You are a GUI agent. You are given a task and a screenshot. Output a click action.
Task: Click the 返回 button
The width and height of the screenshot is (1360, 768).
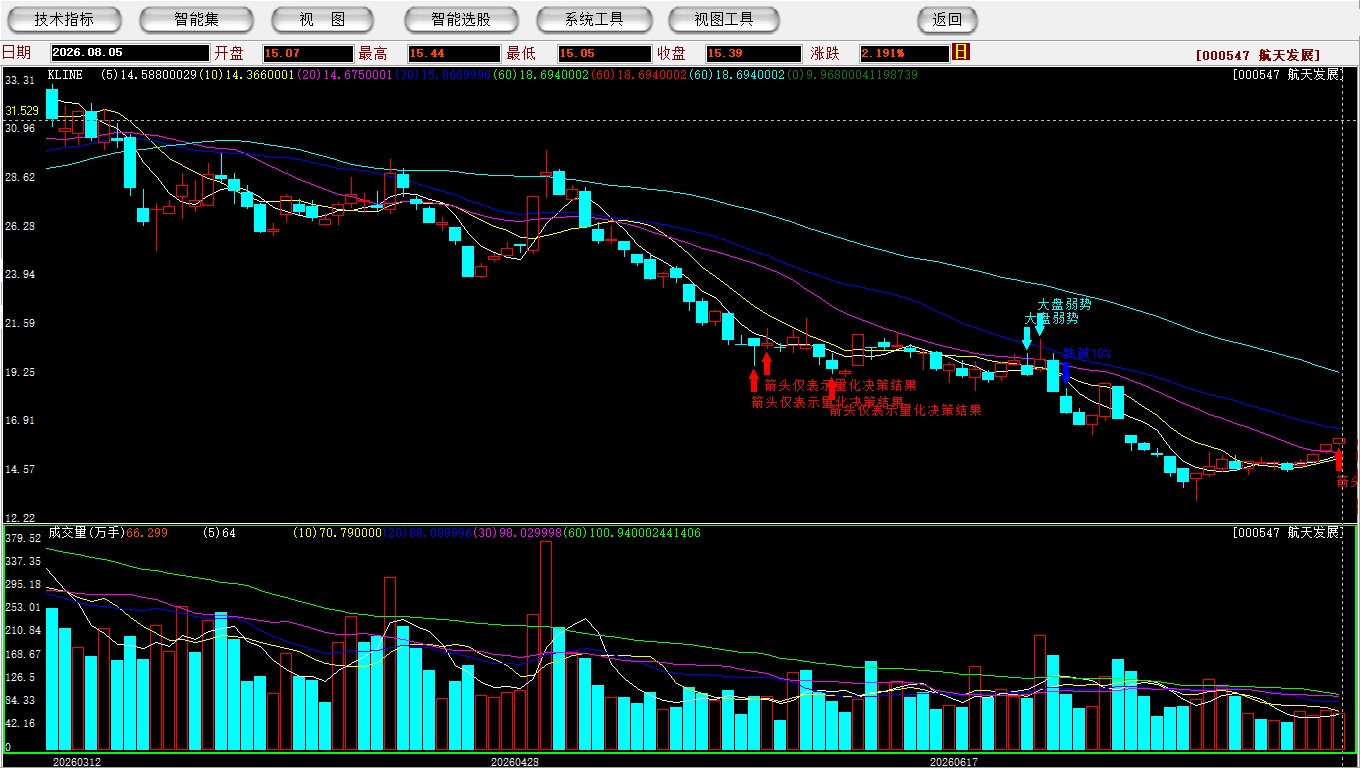tap(947, 19)
